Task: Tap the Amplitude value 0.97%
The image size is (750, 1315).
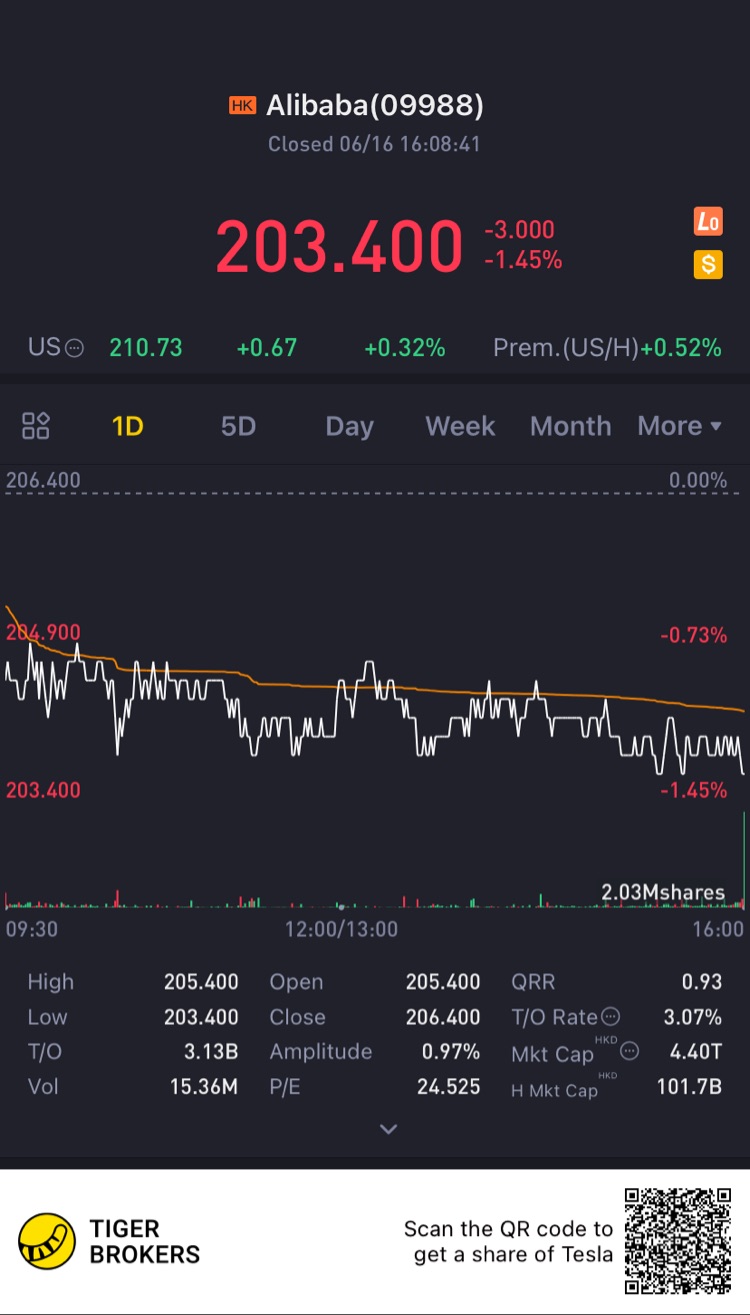Action: tap(450, 1052)
